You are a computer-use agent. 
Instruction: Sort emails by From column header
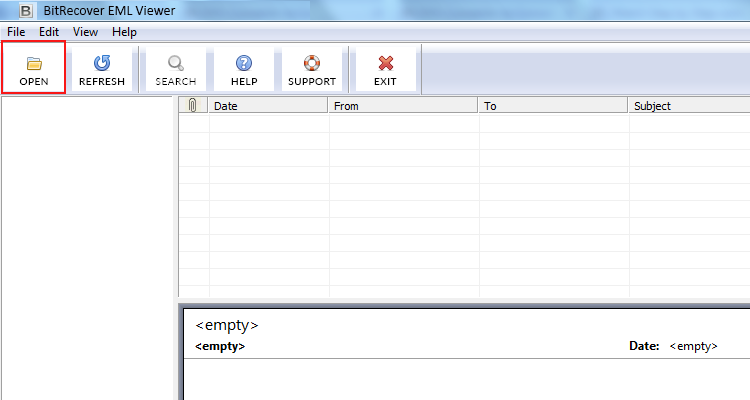403,105
